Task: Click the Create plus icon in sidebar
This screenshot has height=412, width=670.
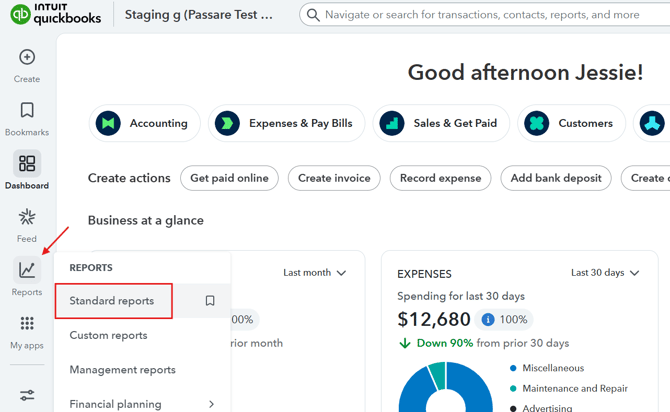Action: pyautogui.click(x=27, y=58)
